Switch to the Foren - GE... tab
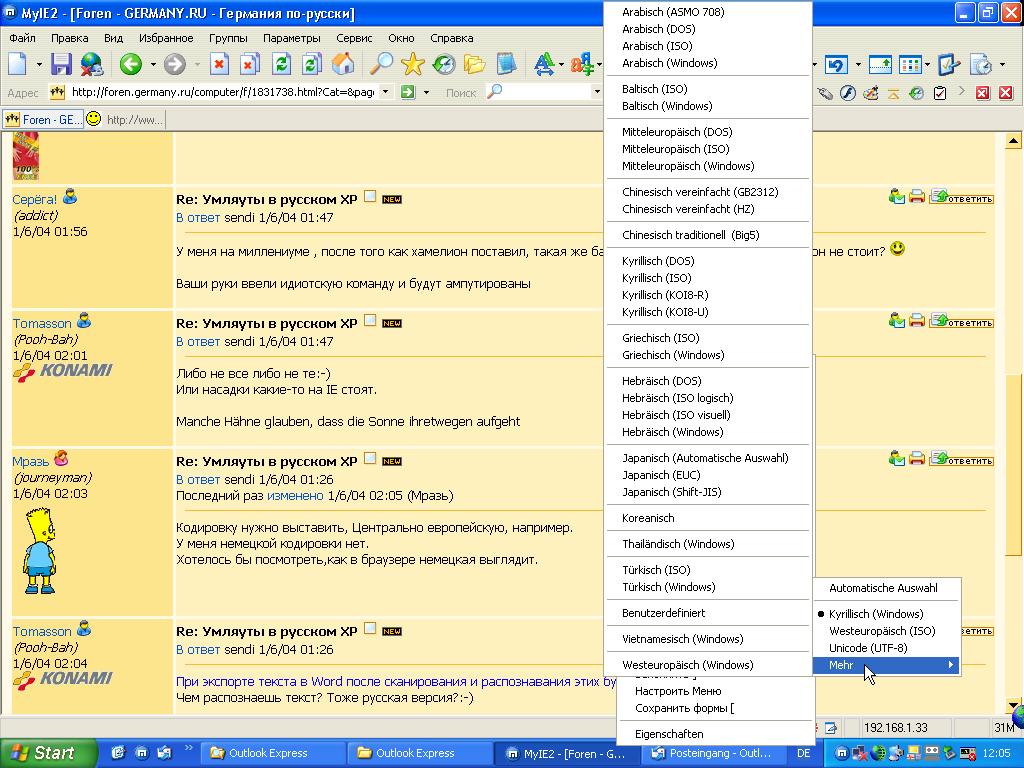Screen dimensions: 1024x768 click(x=43, y=120)
